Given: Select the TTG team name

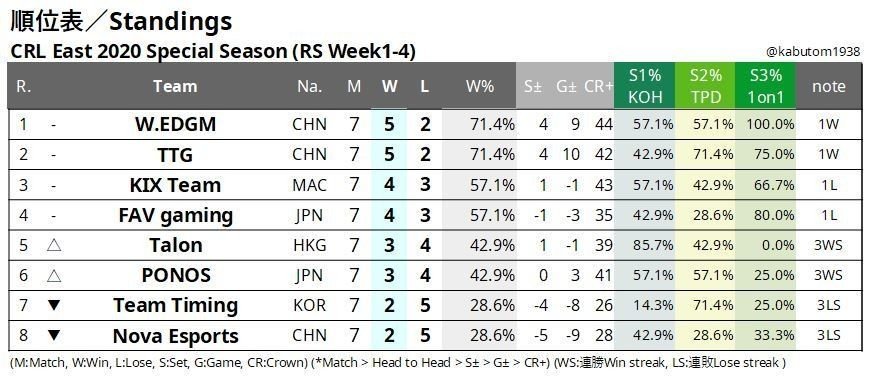Looking at the screenshot, I should point(175,154).
